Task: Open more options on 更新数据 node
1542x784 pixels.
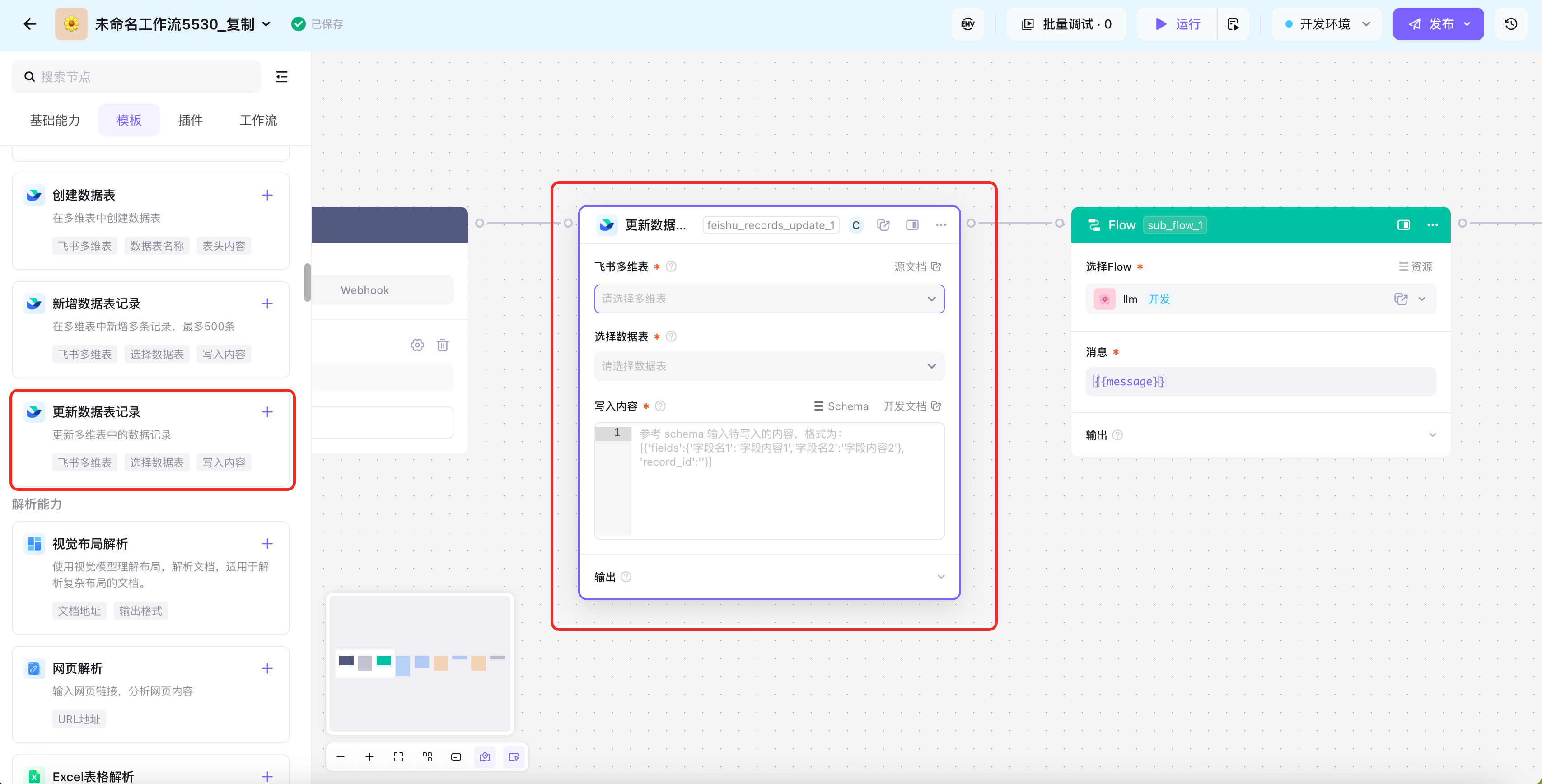Action: pyautogui.click(x=941, y=225)
